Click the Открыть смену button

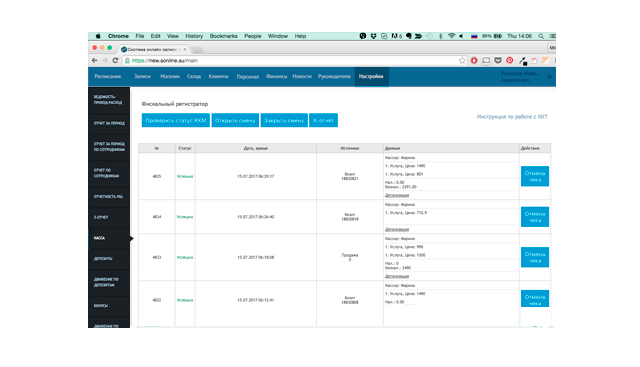click(235, 120)
